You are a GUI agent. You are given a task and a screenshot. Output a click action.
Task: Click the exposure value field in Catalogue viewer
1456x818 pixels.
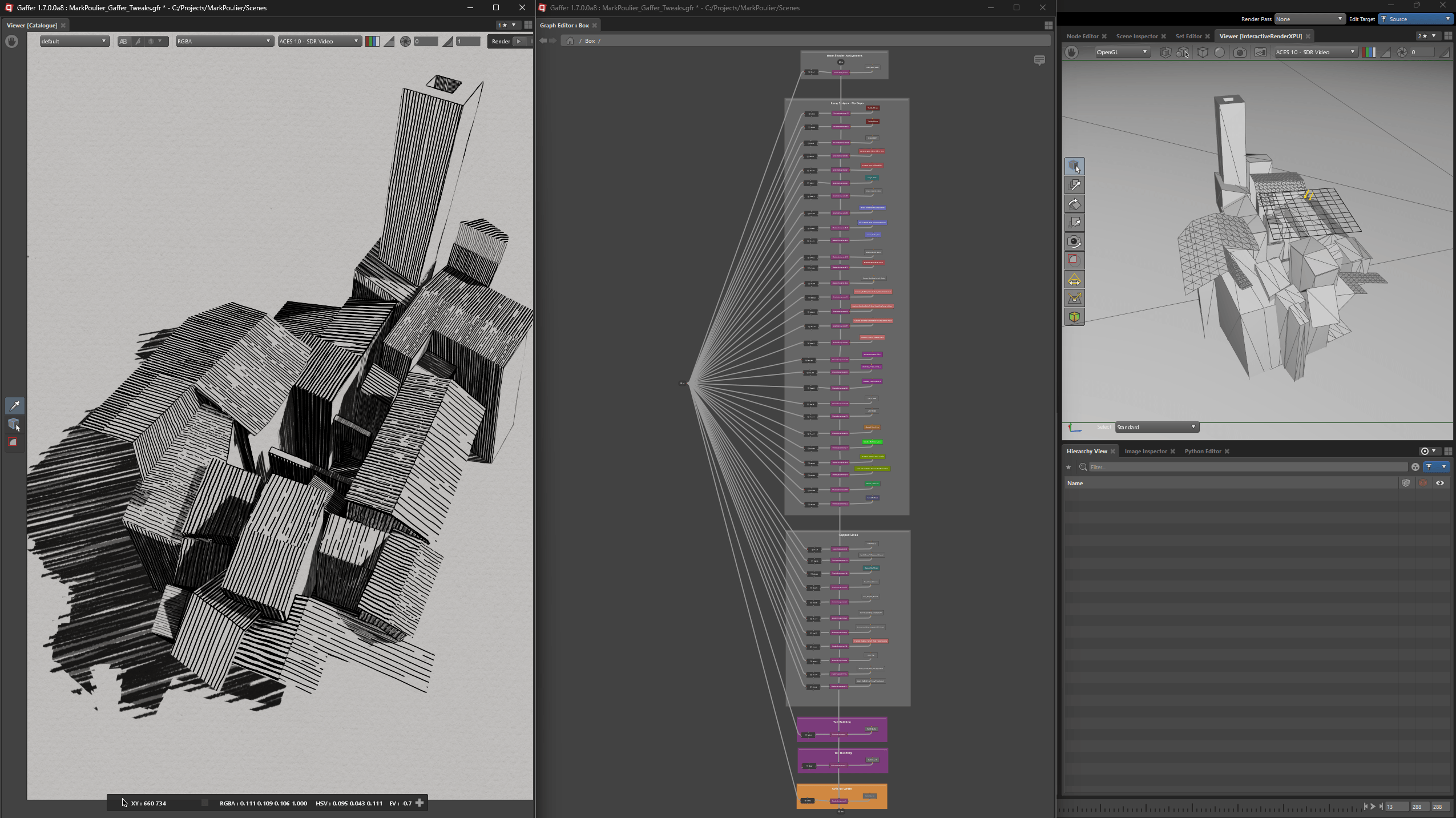tap(426, 42)
